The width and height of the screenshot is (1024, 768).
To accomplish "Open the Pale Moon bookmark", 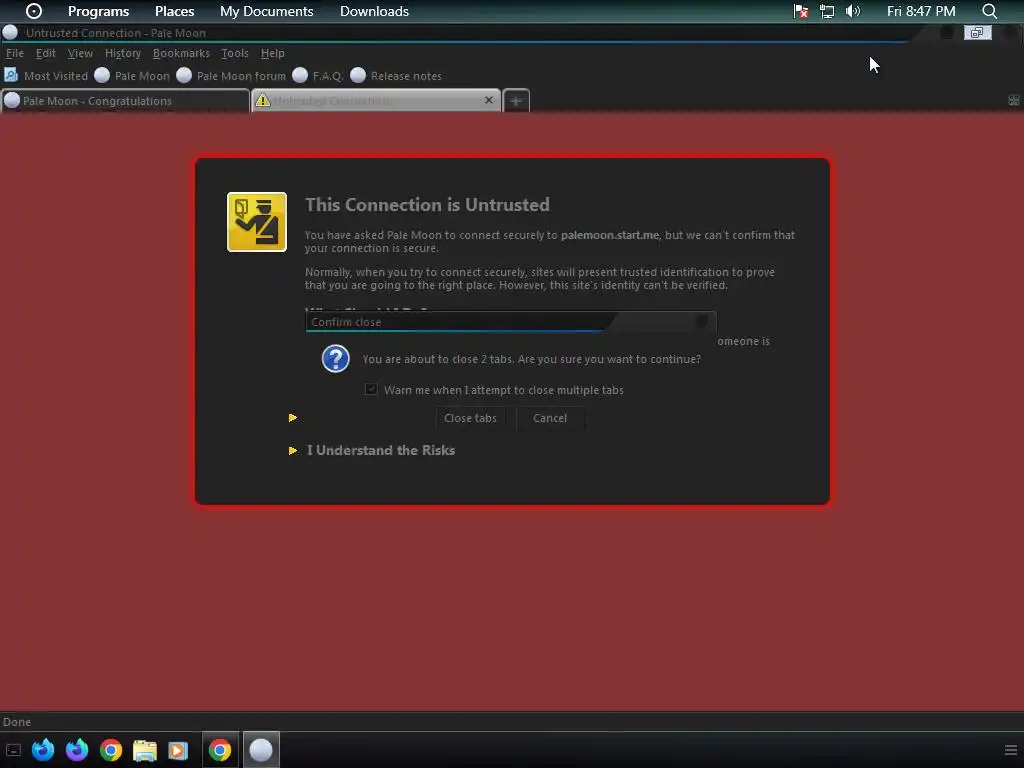I will pyautogui.click(x=133, y=76).
